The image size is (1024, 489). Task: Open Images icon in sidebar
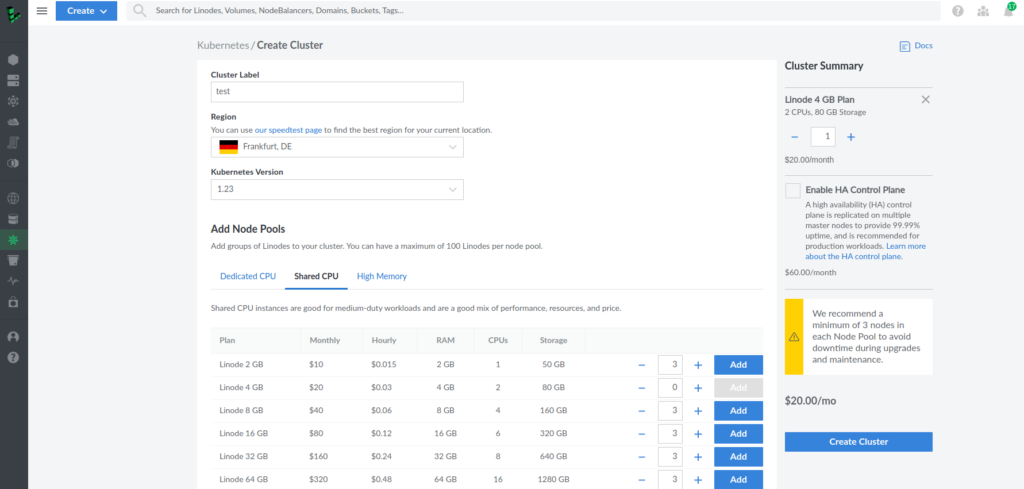click(13, 164)
